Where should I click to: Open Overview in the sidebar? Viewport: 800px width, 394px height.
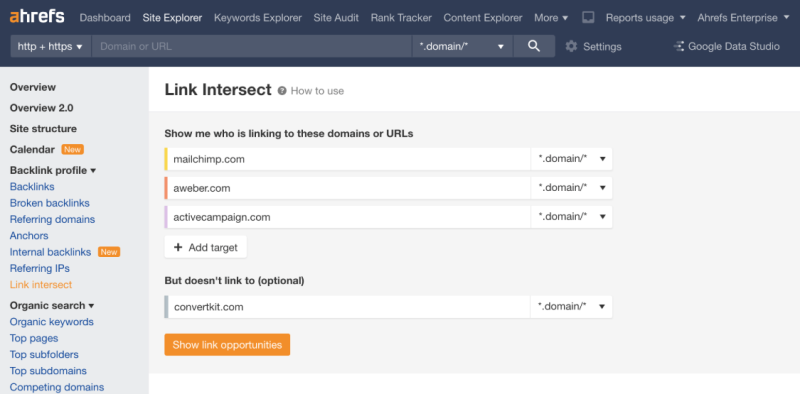[33, 87]
